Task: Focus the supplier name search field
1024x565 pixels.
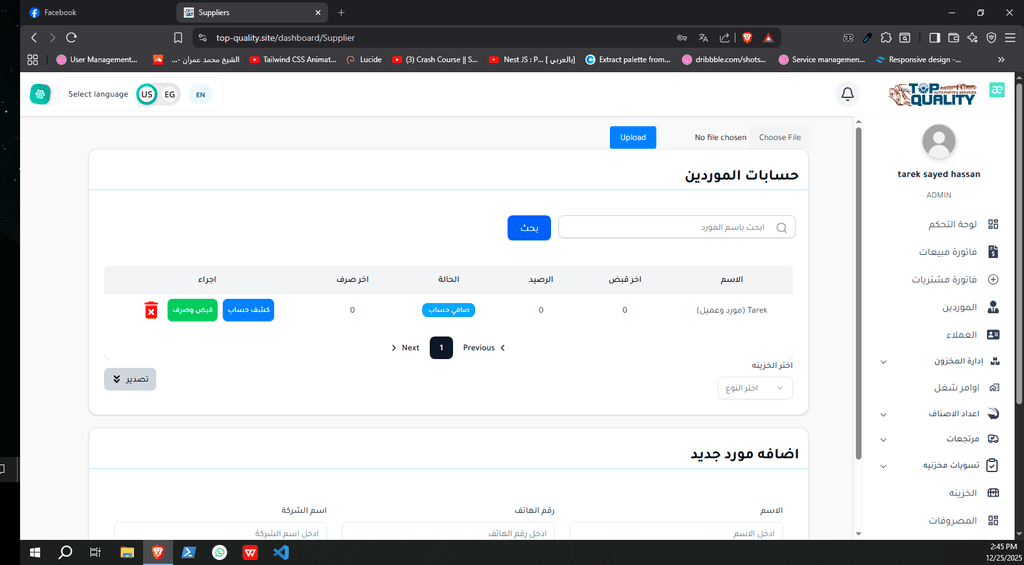Action: (x=677, y=227)
